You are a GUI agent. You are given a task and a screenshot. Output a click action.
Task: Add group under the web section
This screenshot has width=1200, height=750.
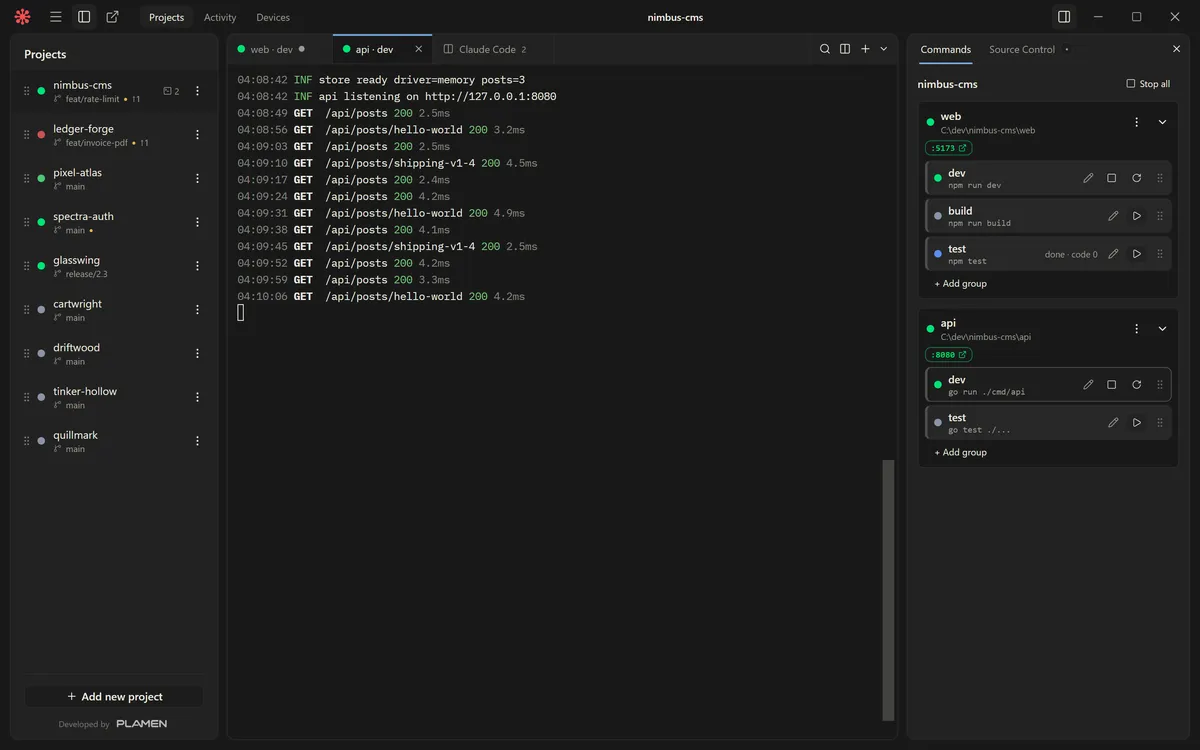pos(961,284)
